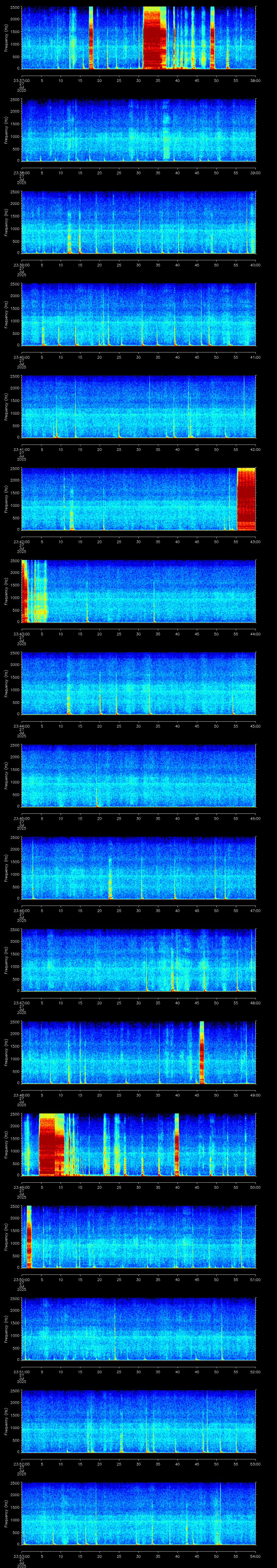Select the spectrogram panel starting at 23:40:00
Image resolution: width=277 pixels, height=1568 pixels.
click(138, 315)
